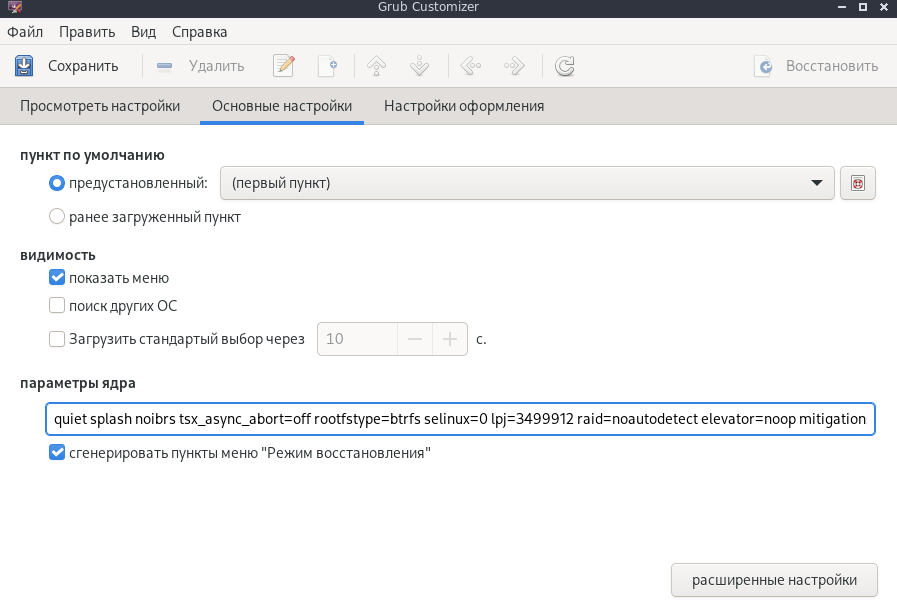Minimize the Grub Customizer window
This screenshot has height=616, width=897.
[842, 7]
